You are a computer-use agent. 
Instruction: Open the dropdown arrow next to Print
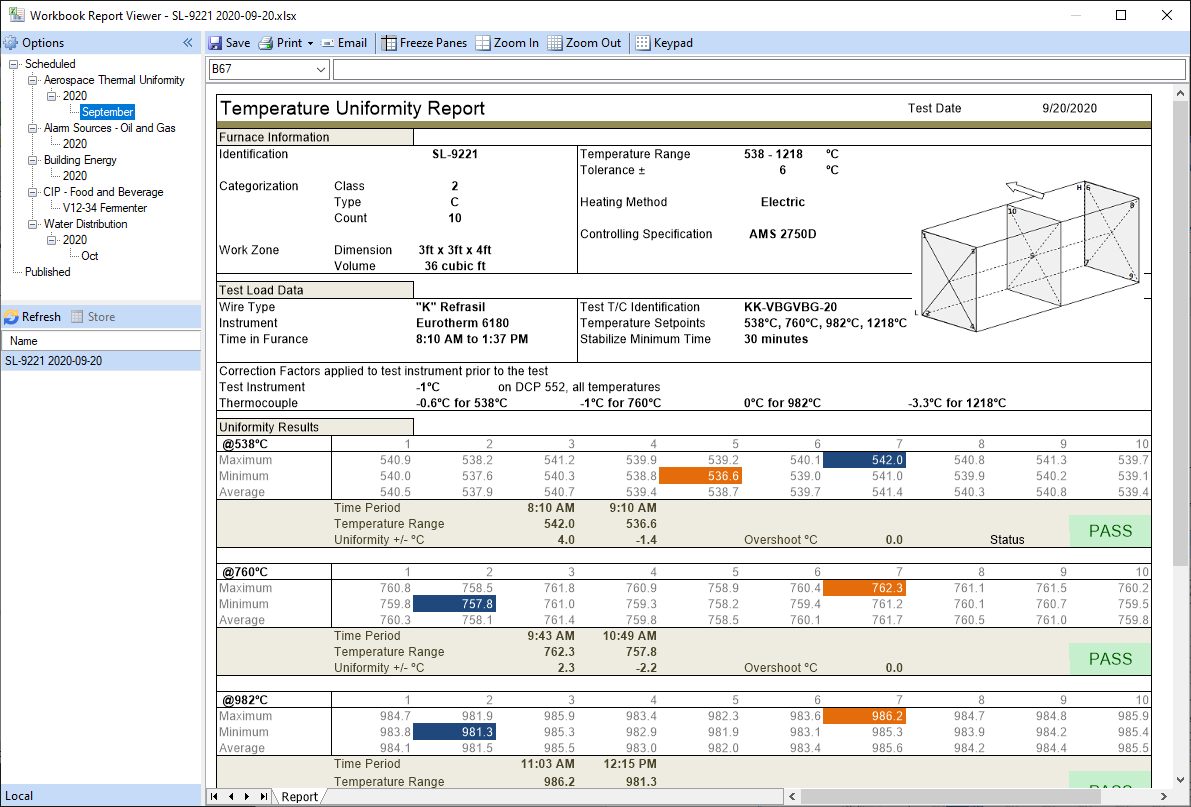tap(310, 43)
